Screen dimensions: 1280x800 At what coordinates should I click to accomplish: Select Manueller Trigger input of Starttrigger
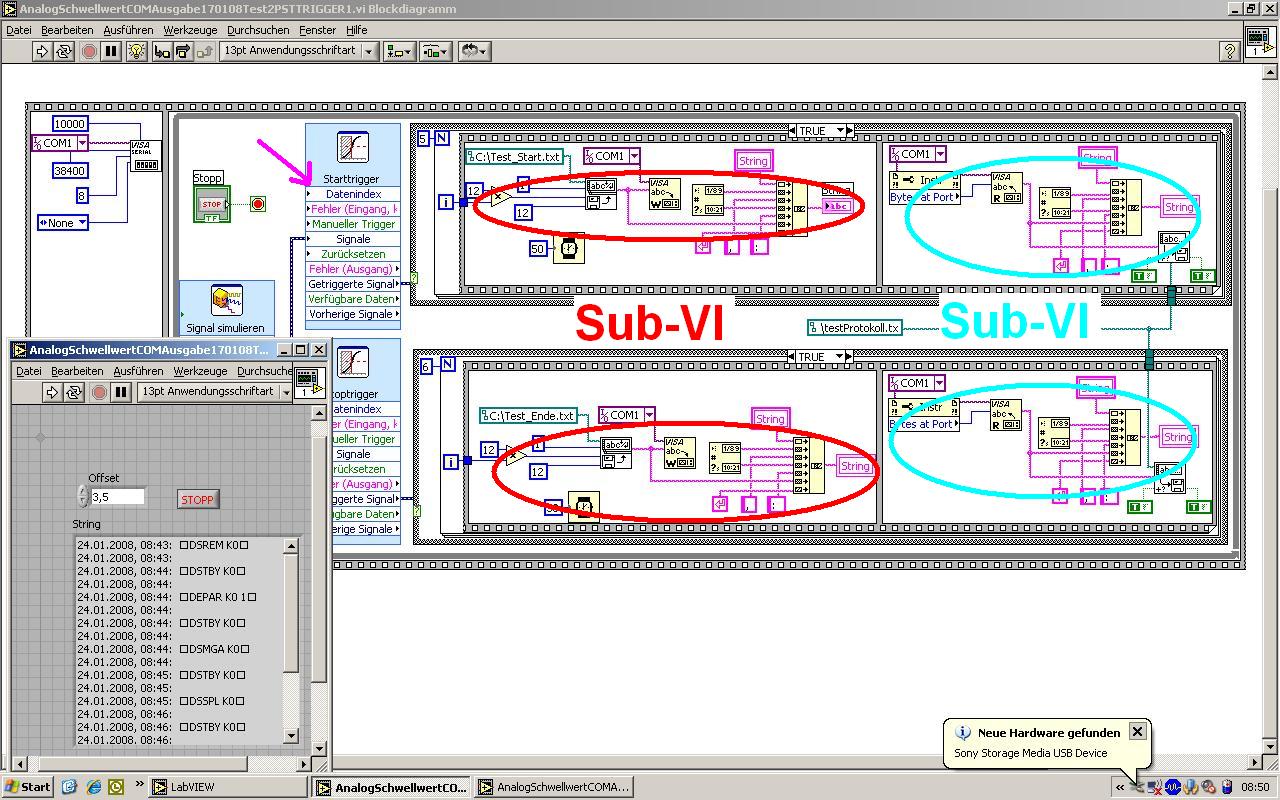pos(353,224)
